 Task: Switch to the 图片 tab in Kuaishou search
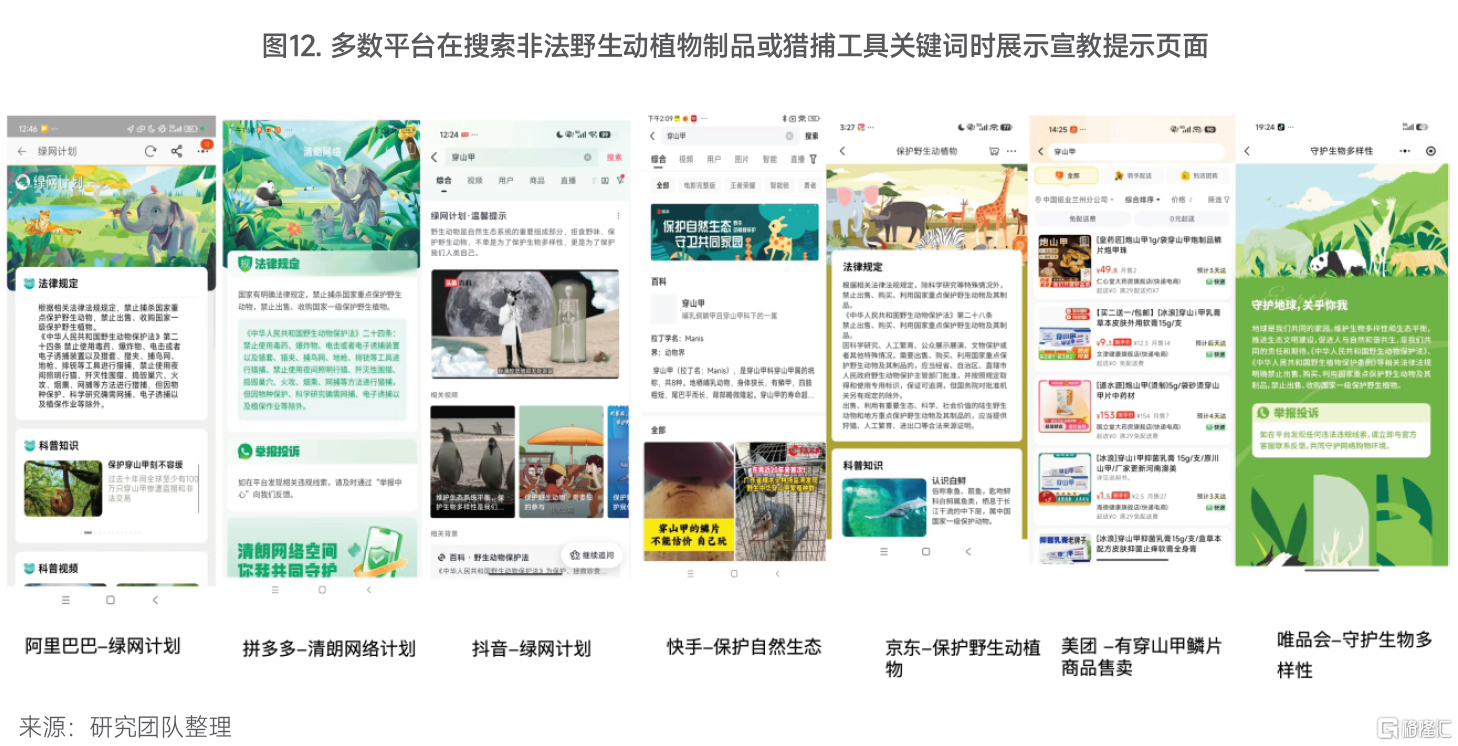pos(741,159)
